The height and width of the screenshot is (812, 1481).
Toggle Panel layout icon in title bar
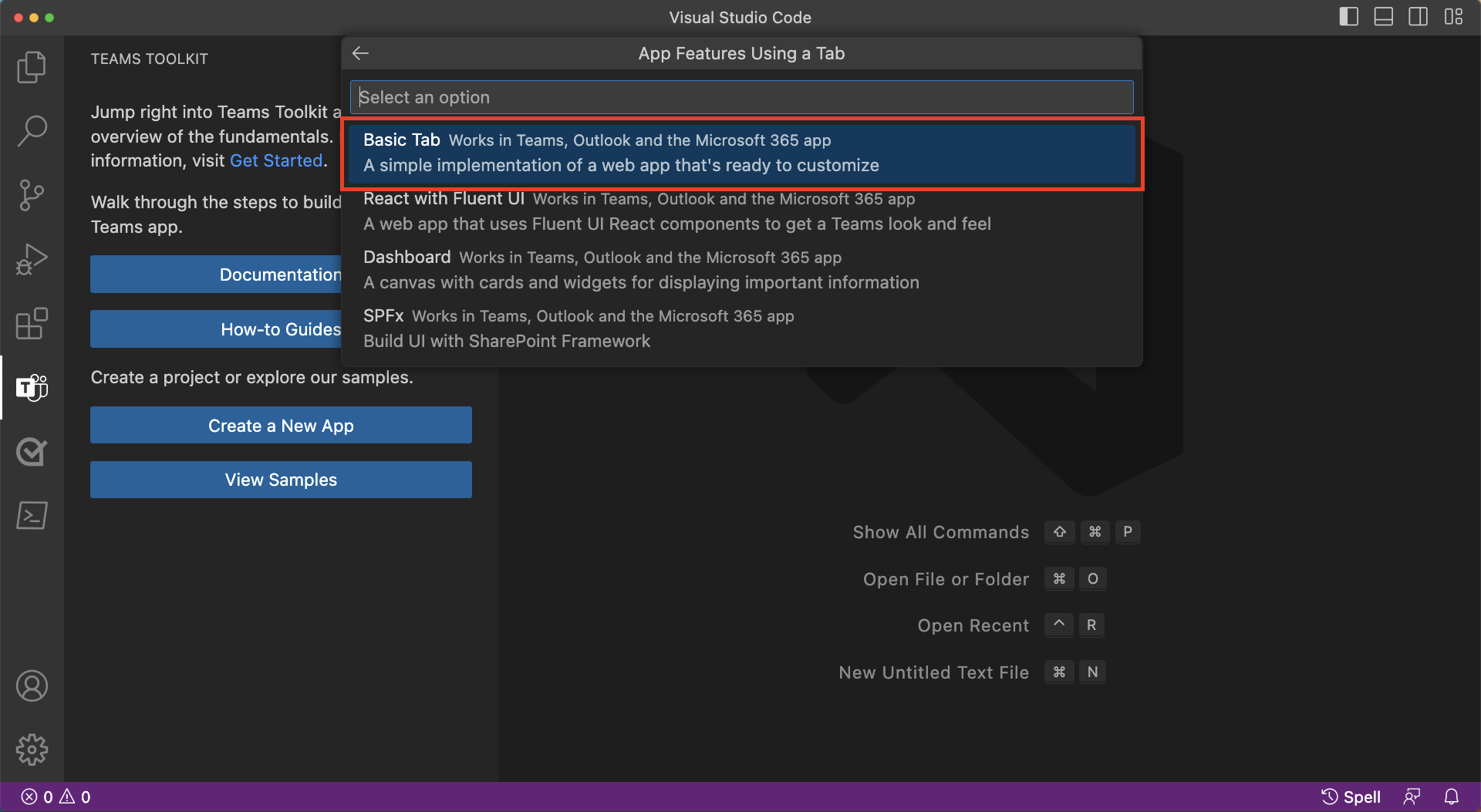click(1384, 17)
